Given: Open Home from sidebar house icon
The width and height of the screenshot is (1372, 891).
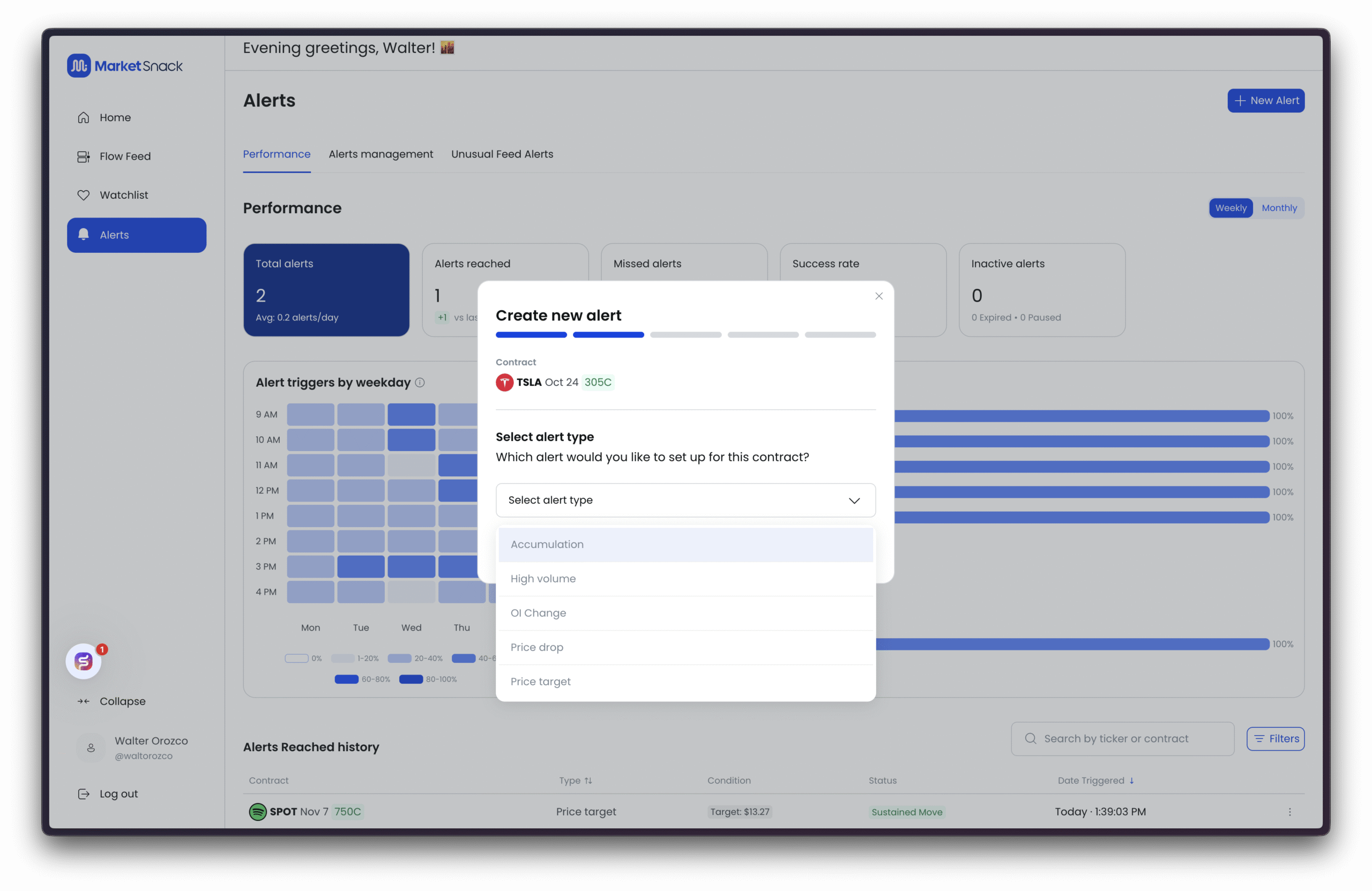Looking at the screenshot, I should 84,117.
